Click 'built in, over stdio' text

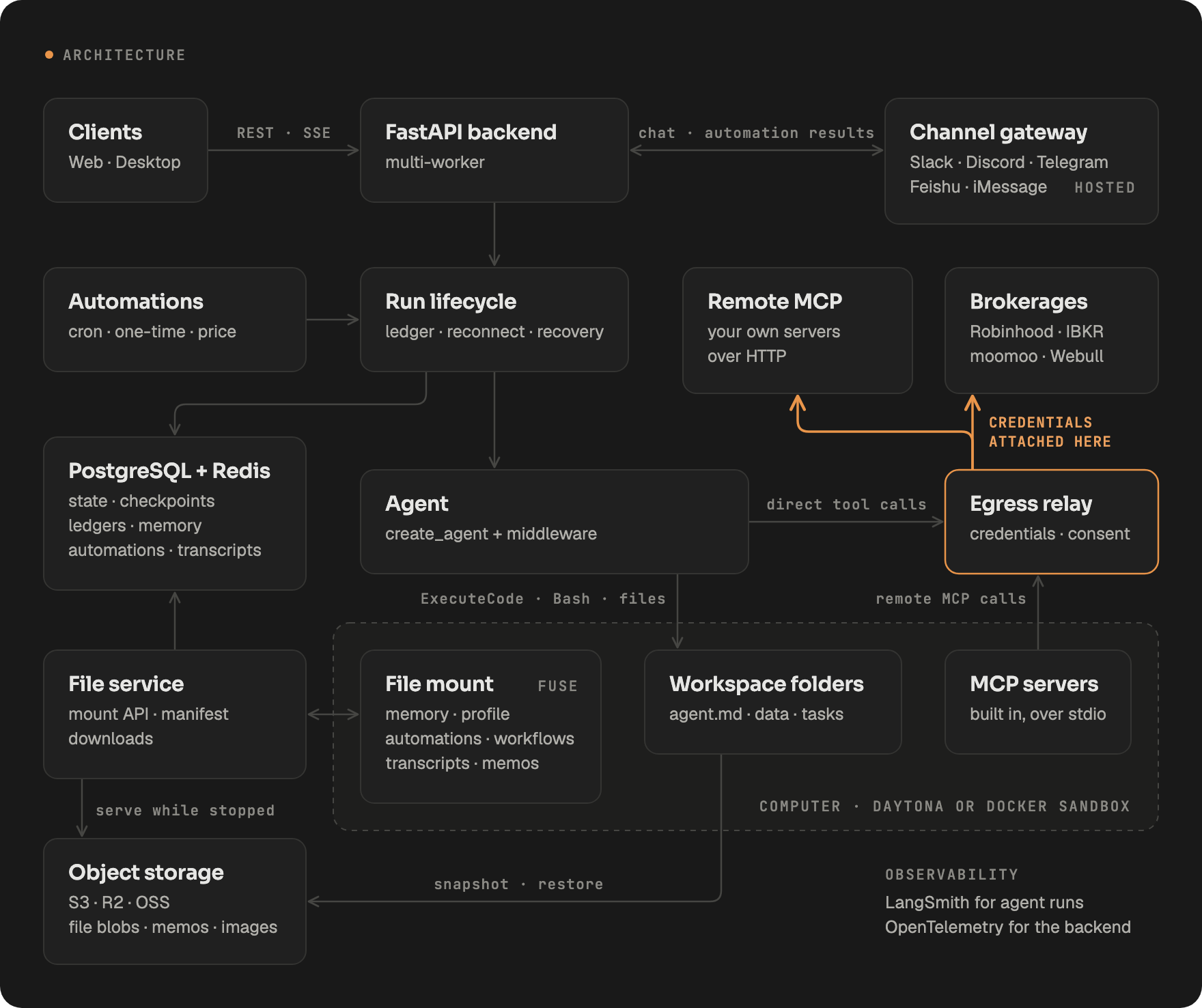tap(1038, 714)
